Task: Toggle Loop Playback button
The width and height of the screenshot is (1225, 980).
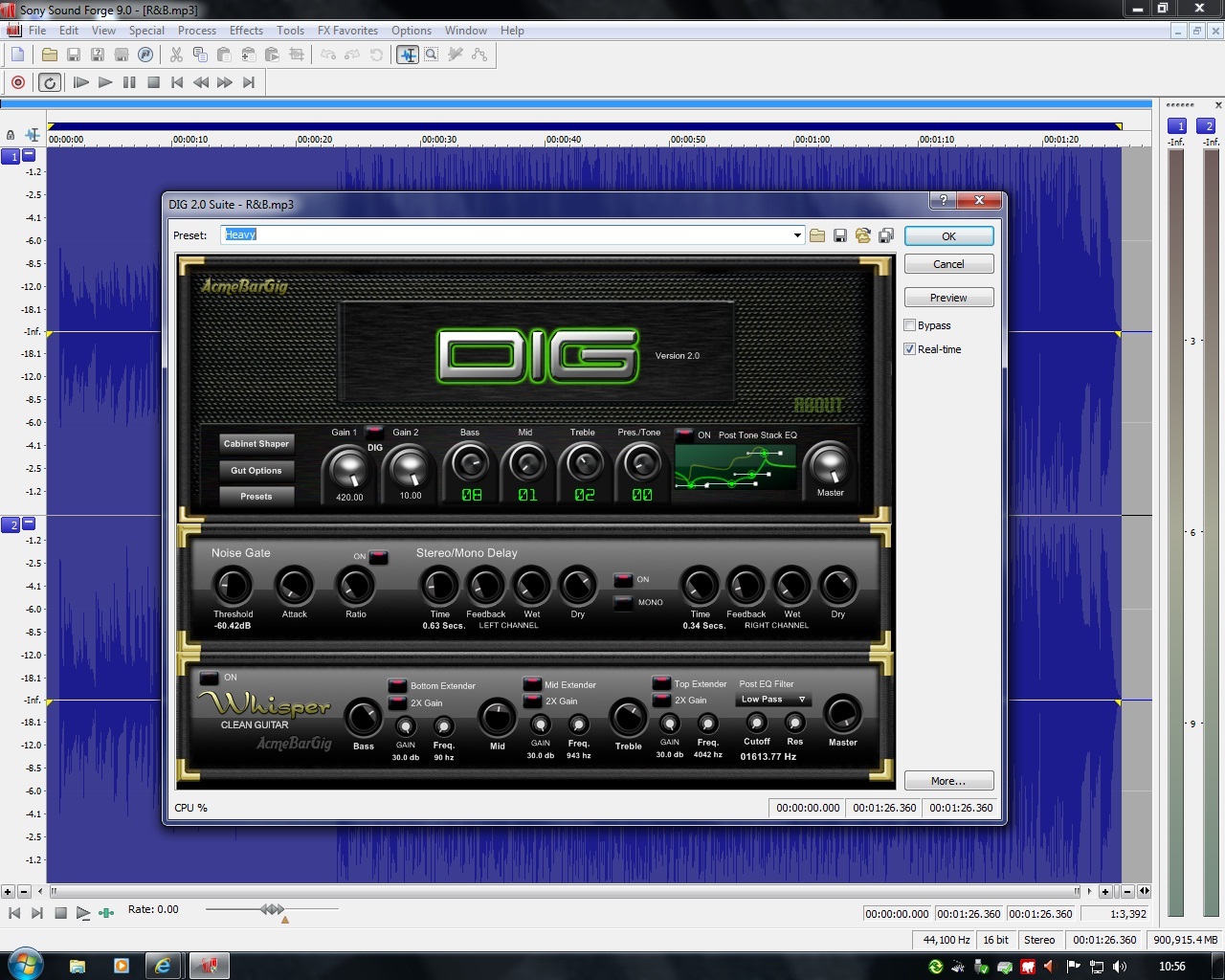Action: (50, 82)
